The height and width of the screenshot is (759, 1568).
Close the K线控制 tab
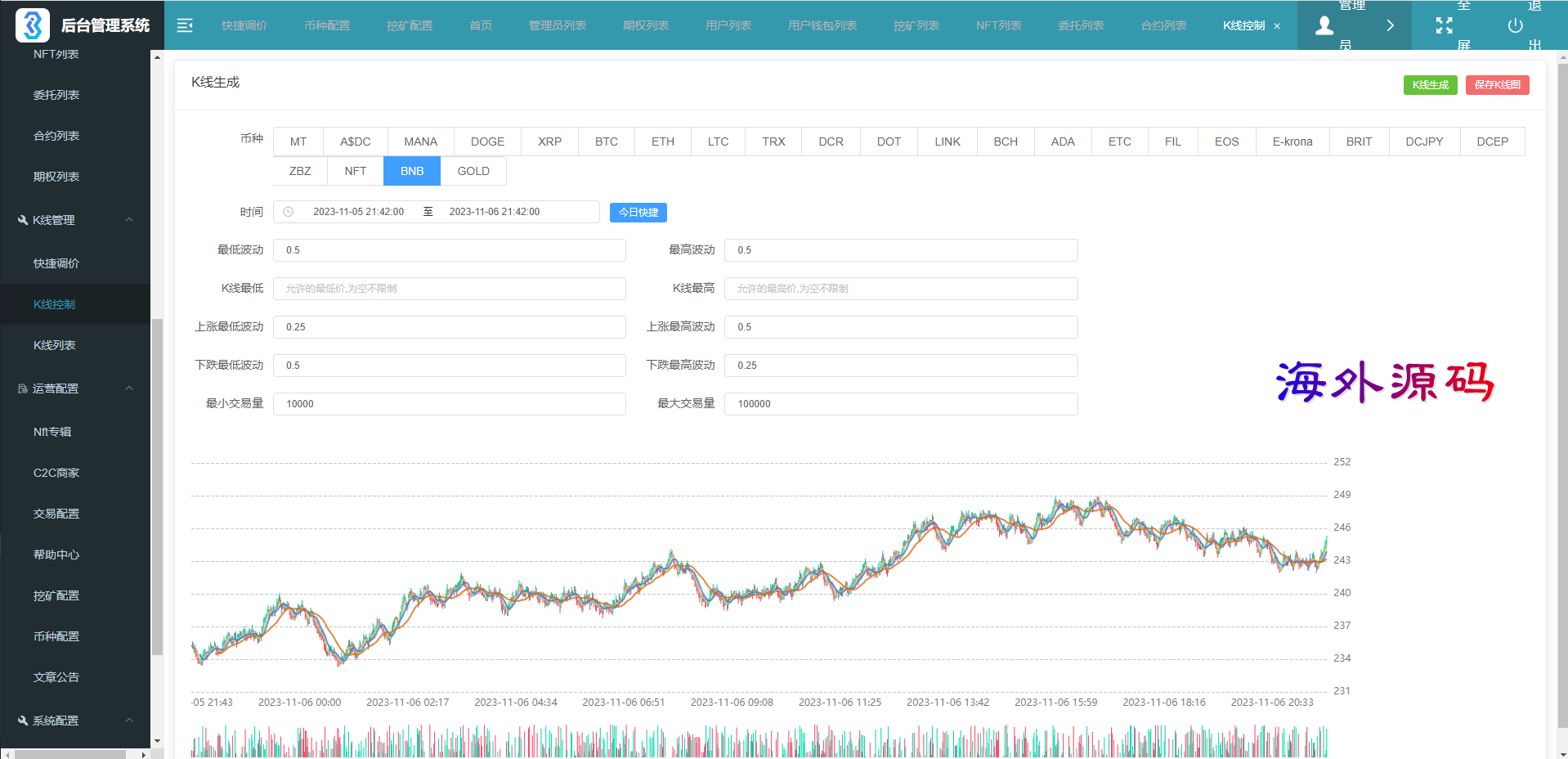click(x=1277, y=26)
